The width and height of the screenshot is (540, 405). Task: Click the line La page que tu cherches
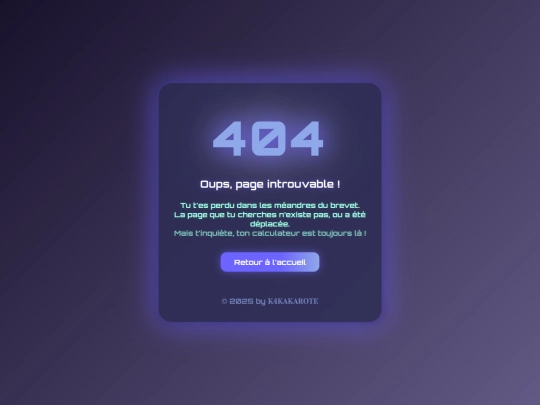[x=270, y=215]
